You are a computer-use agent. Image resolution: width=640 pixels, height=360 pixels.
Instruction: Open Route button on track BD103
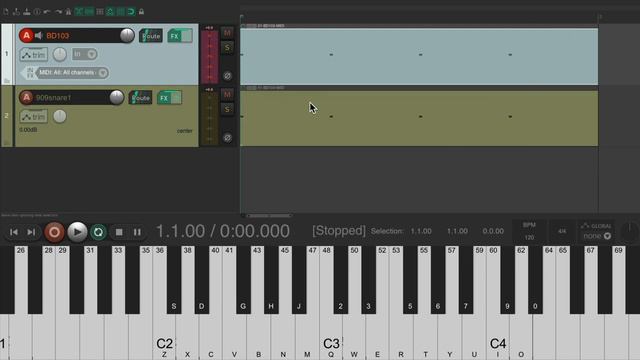(151, 36)
